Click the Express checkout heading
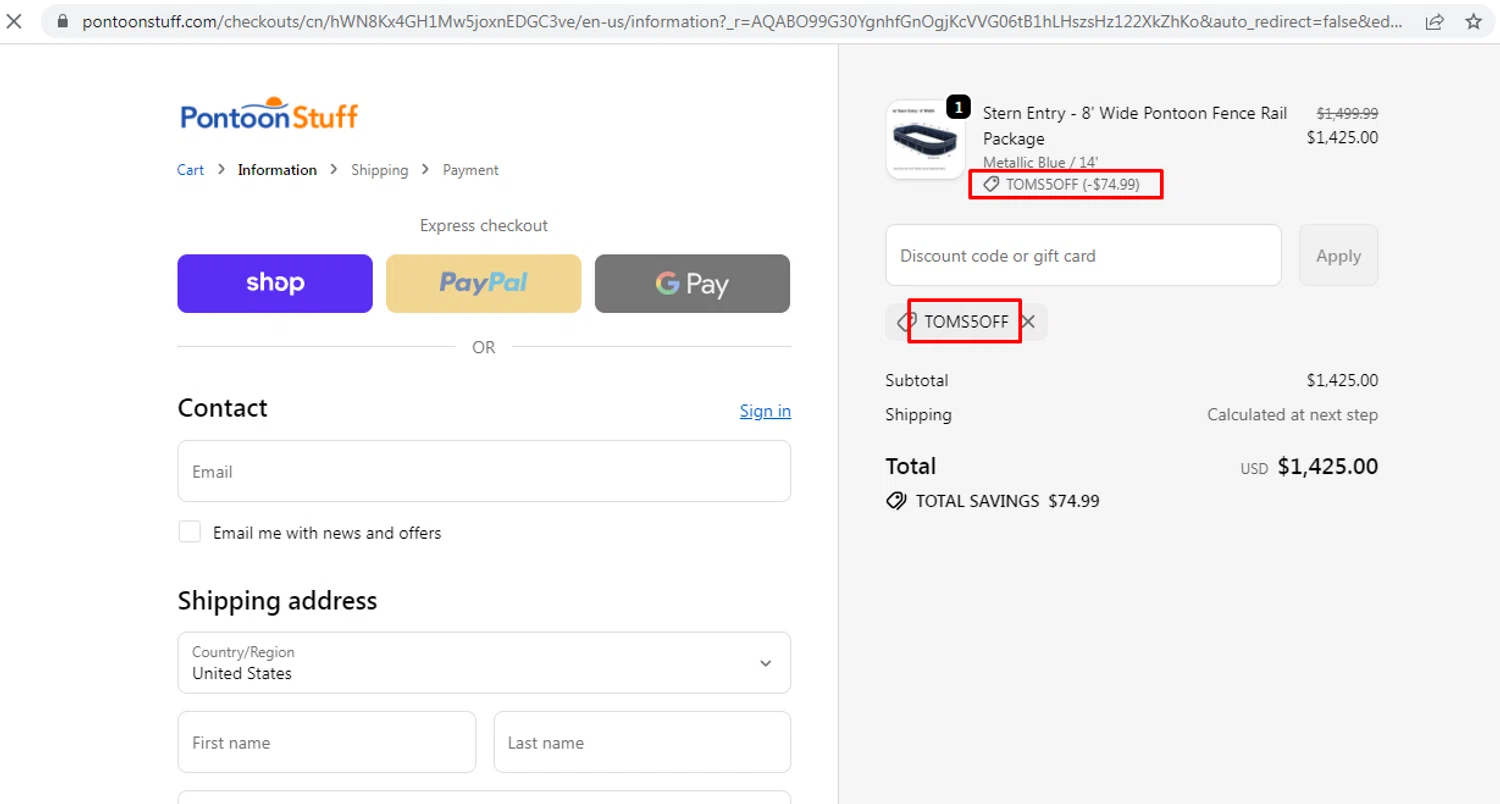This screenshot has height=804, width=1500. point(484,226)
